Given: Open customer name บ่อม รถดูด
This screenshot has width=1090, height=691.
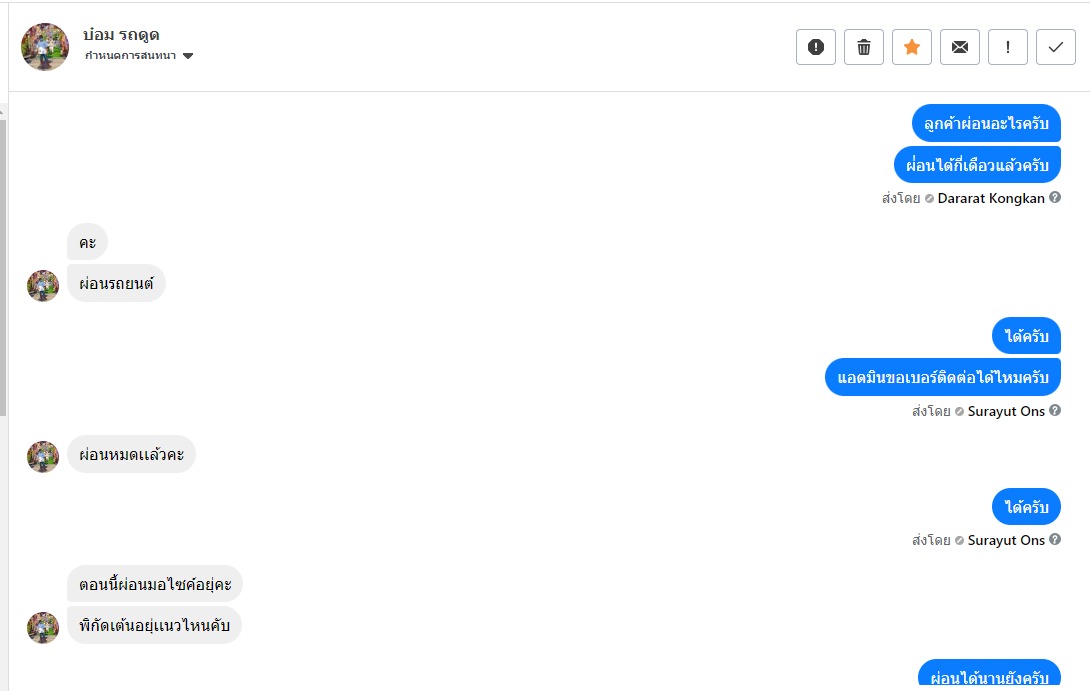Looking at the screenshot, I should (x=121, y=34).
